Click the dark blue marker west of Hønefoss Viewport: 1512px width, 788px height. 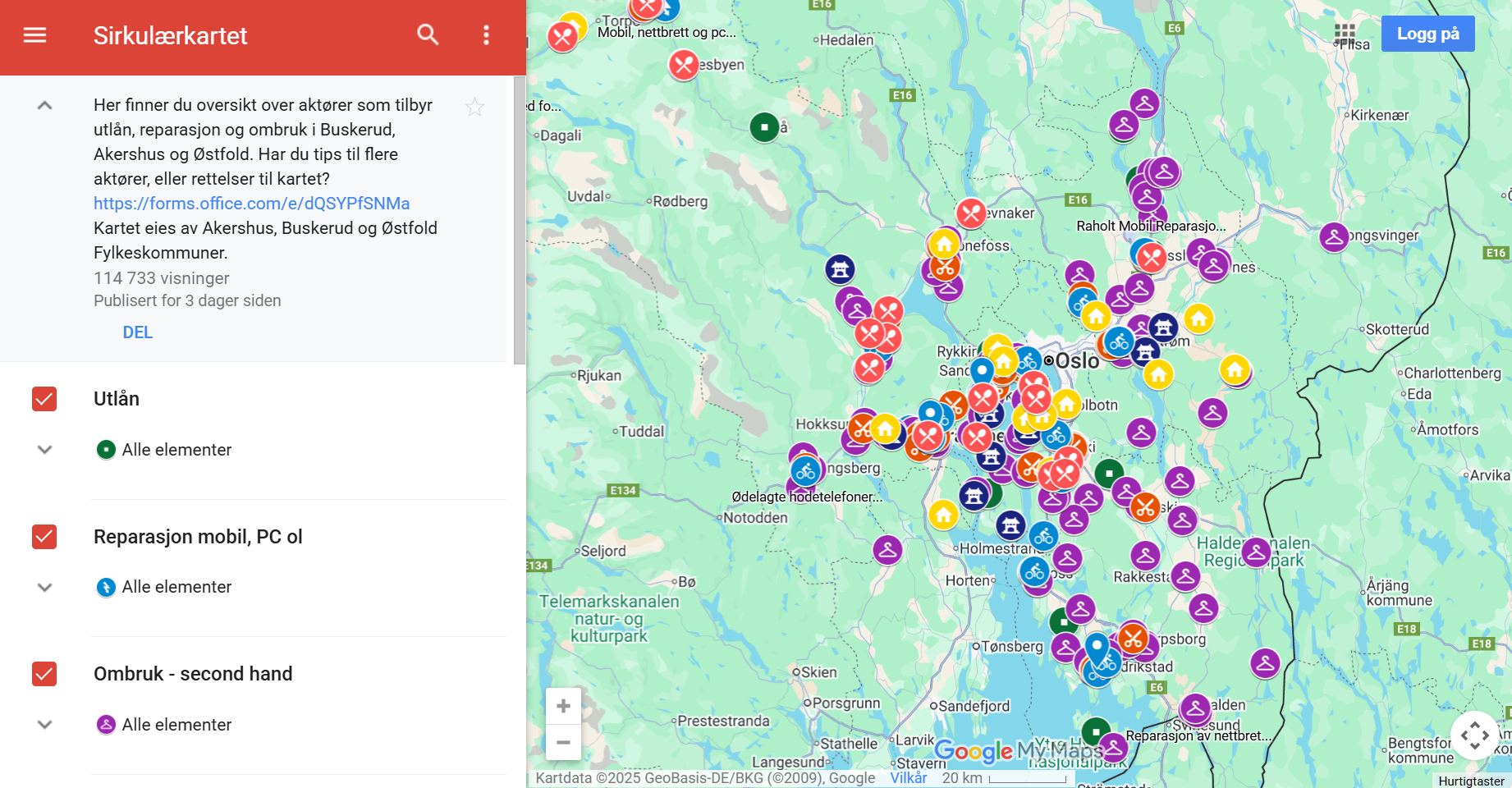(x=840, y=268)
